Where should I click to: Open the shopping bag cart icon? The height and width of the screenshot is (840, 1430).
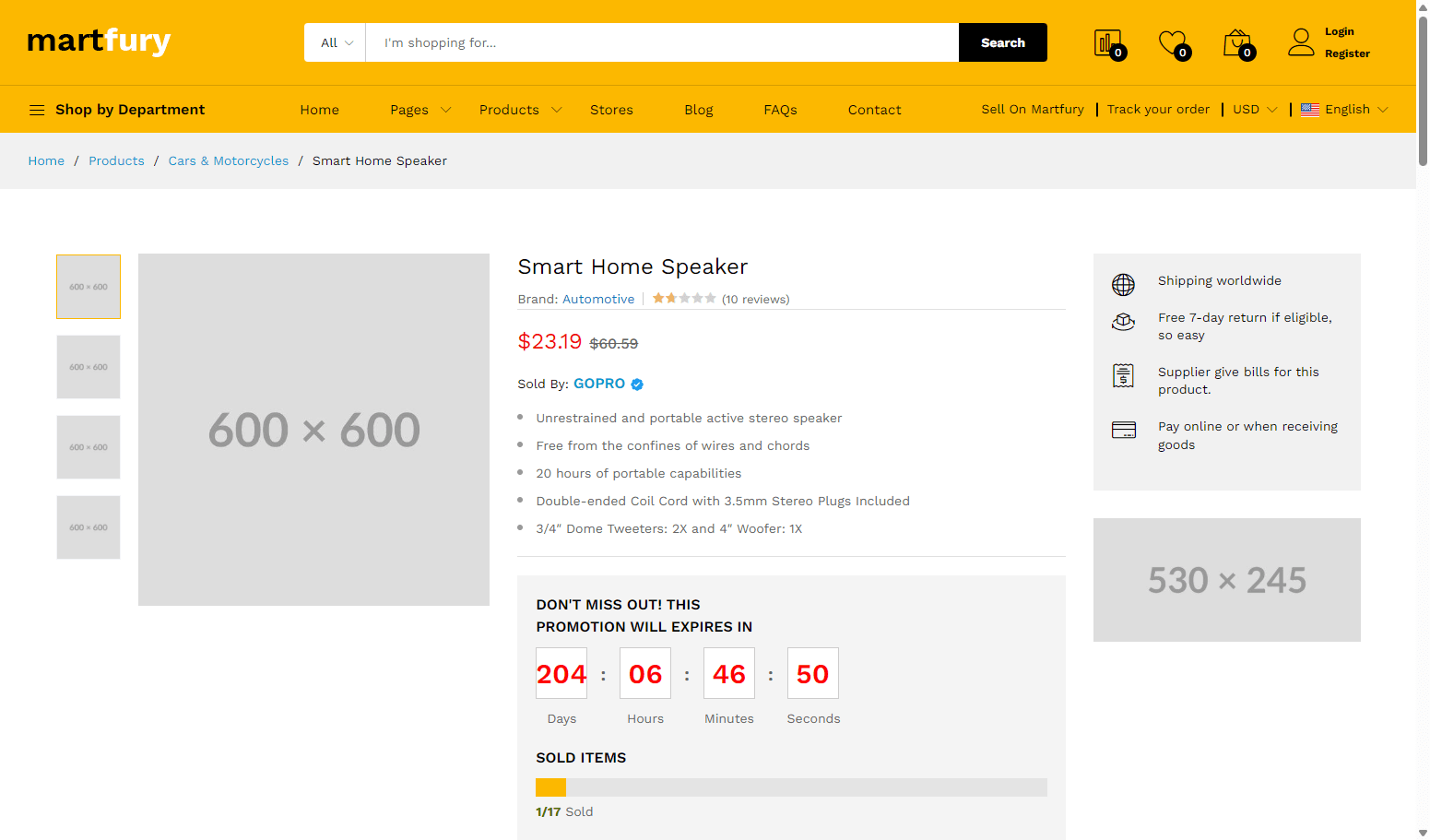[x=1237, y=42]
